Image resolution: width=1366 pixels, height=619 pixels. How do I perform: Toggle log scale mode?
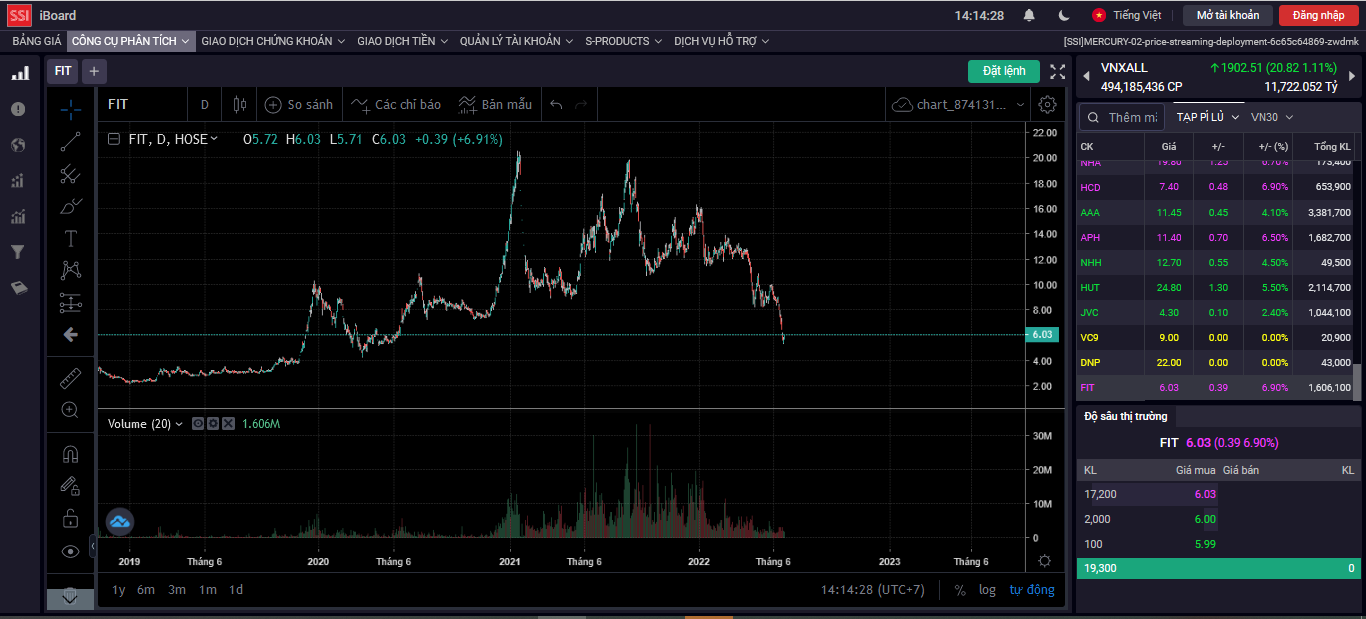987,590
